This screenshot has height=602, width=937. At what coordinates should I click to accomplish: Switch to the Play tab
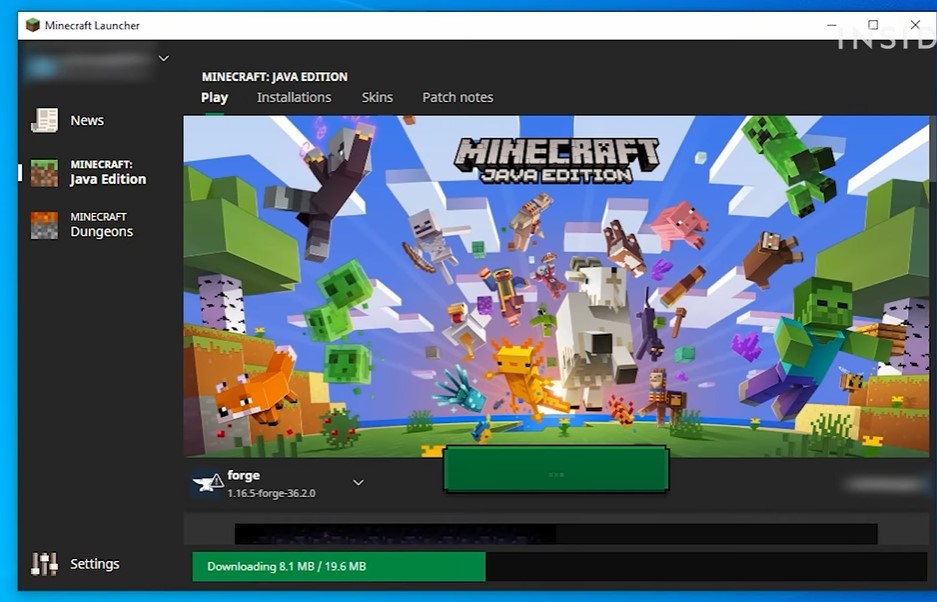214,97
